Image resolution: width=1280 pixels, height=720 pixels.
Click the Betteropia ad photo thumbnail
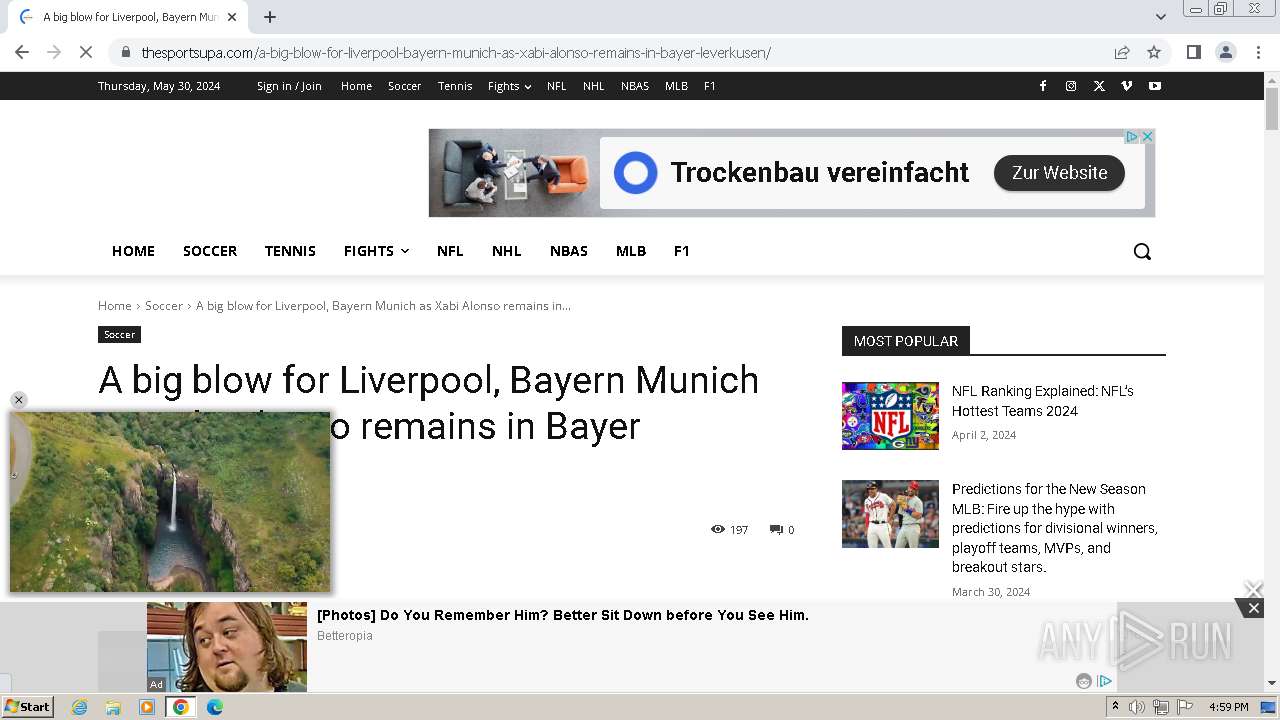coord(227,647)
